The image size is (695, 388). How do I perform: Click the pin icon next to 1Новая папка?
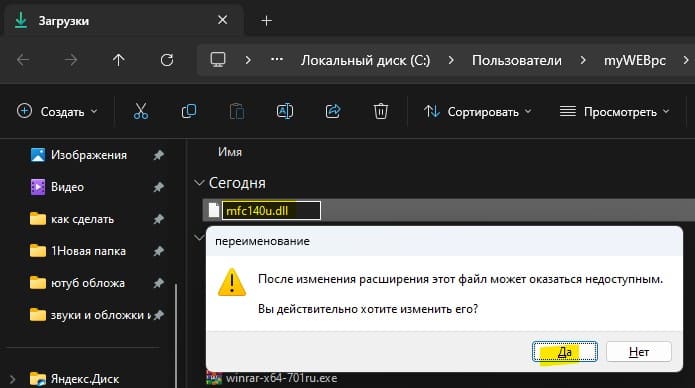point(158,251)
